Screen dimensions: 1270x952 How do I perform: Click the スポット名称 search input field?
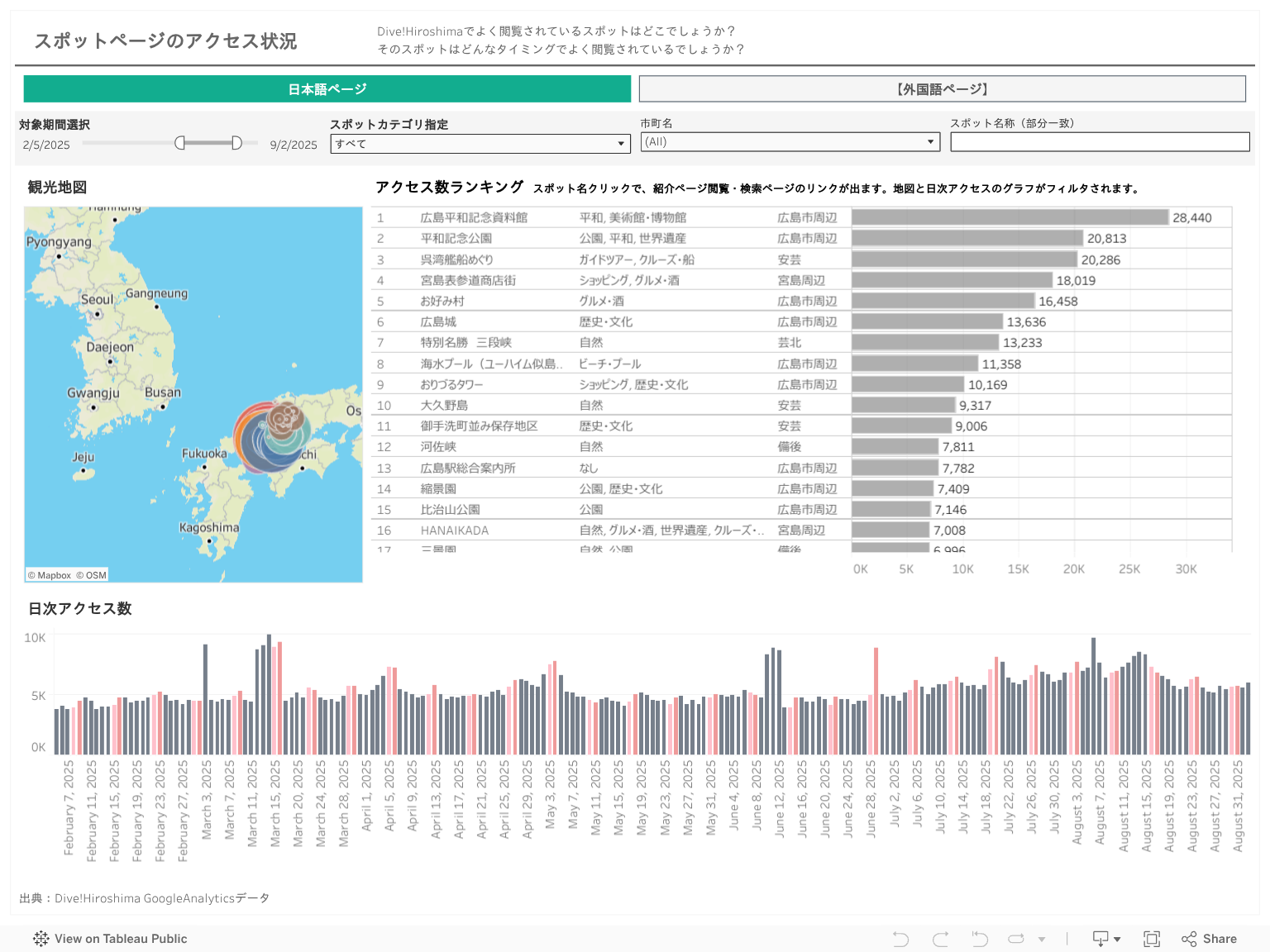(x=1099, y=142)
